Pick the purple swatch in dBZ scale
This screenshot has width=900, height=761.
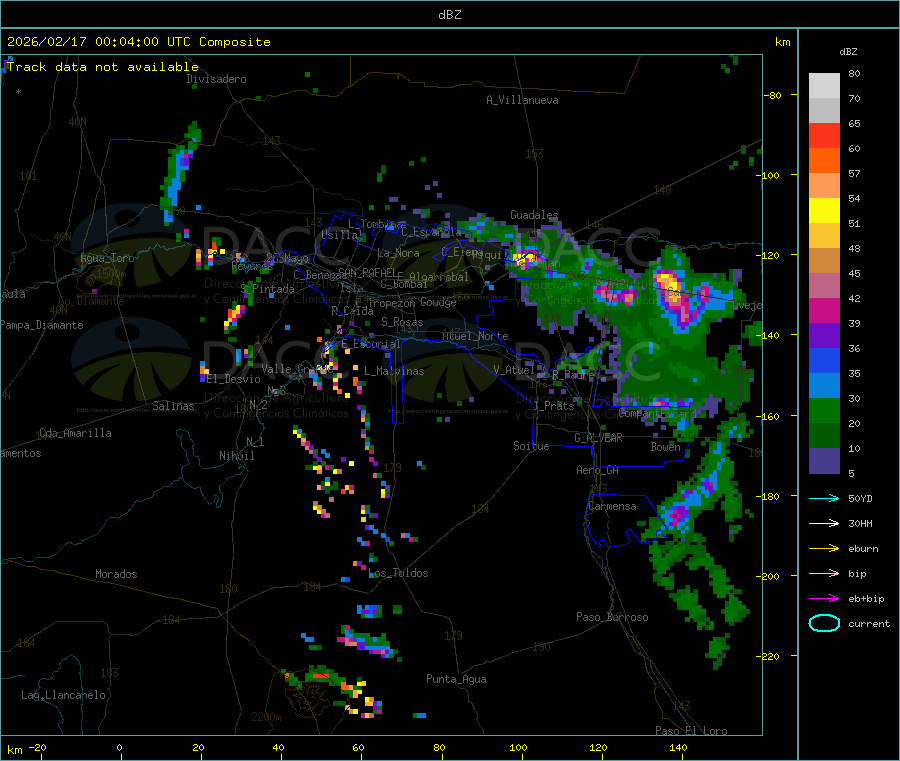824,336
